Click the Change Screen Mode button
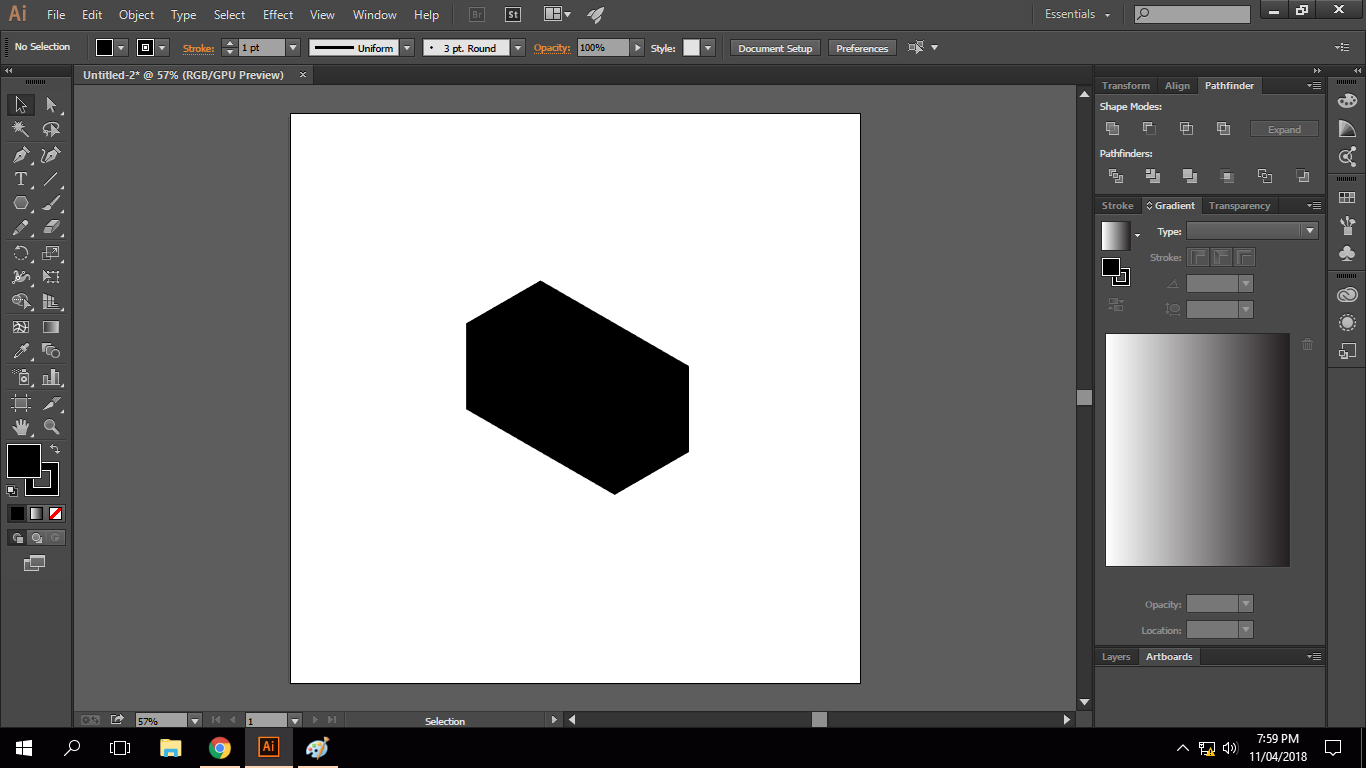The height and width of the screenshot is (768, 1366). (35, 563)
